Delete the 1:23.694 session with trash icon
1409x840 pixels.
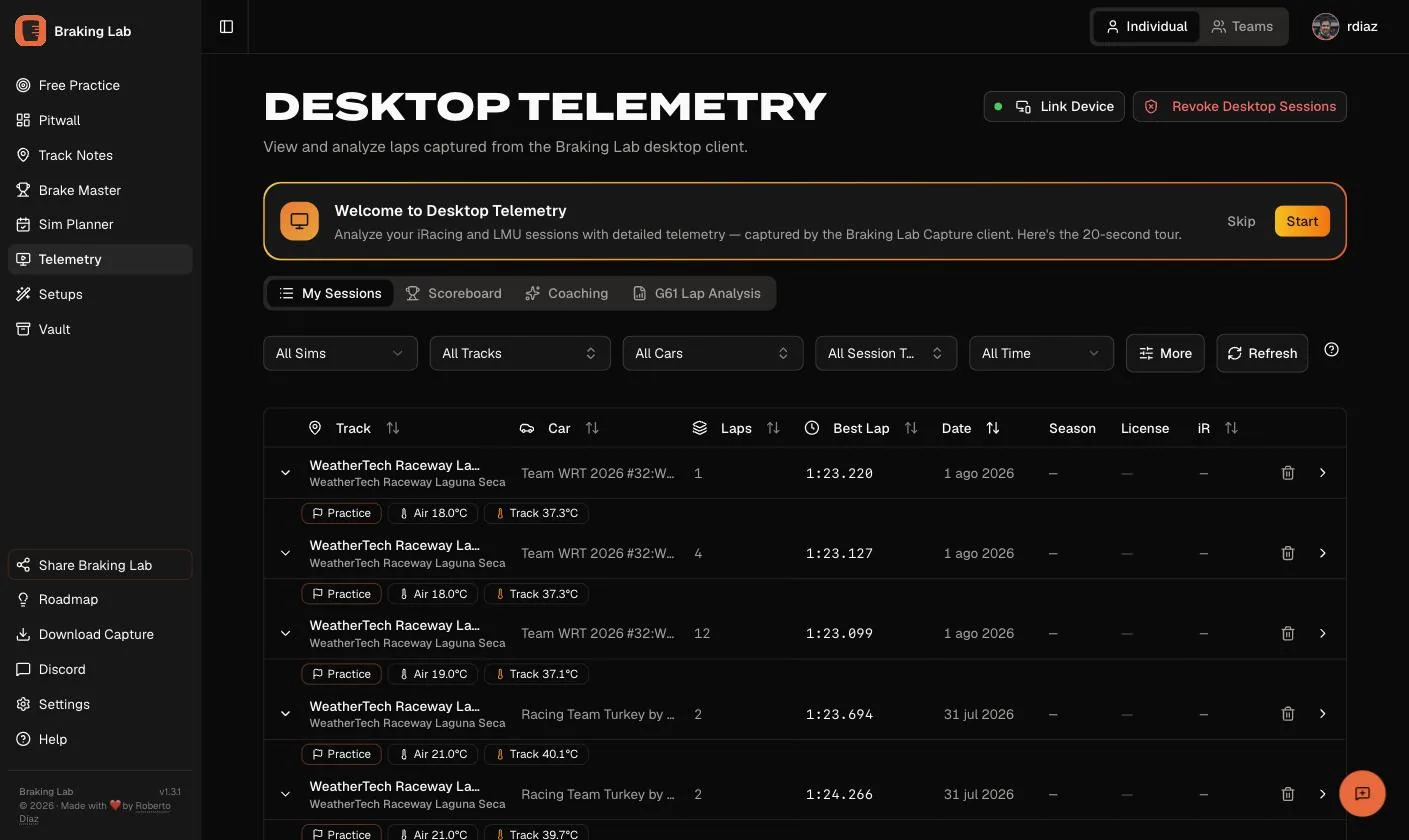point(1288,714)
